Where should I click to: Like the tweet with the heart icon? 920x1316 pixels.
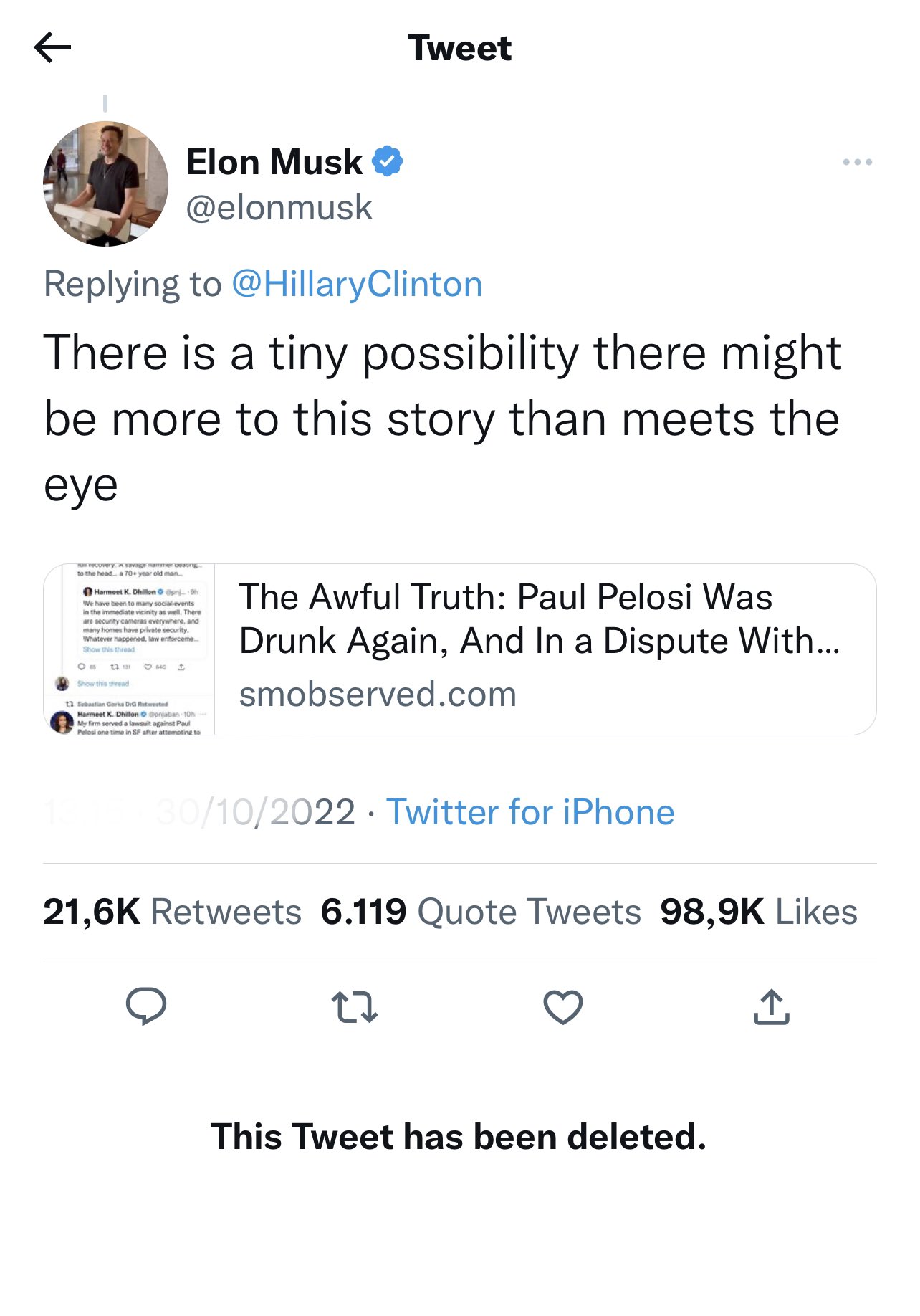click(x=563, y=1006)
